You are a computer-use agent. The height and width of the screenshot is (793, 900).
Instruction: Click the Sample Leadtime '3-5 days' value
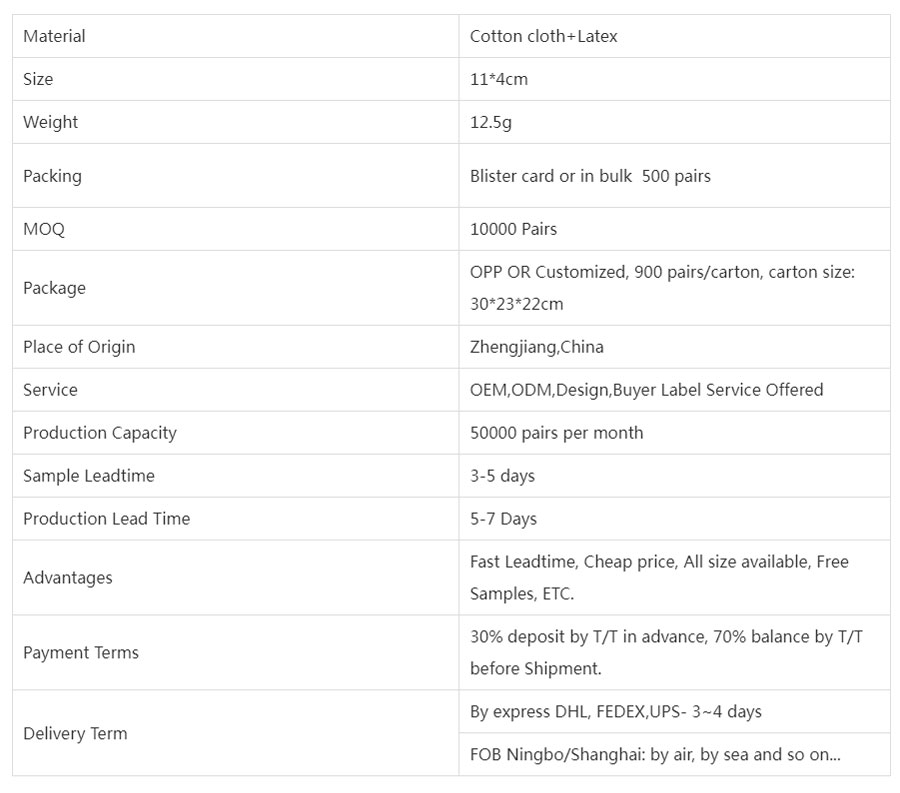(502, 476)
